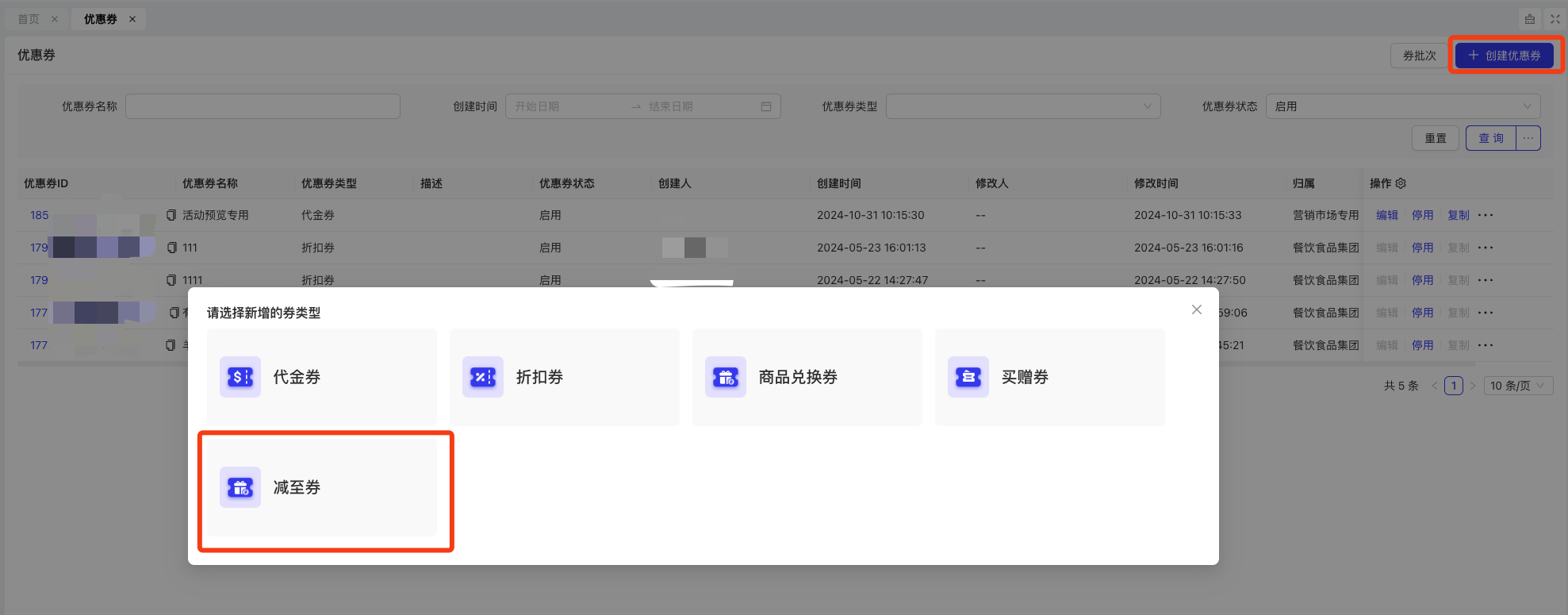
Task: Open the 开始日期 date picker
Action: click(567, 106)
